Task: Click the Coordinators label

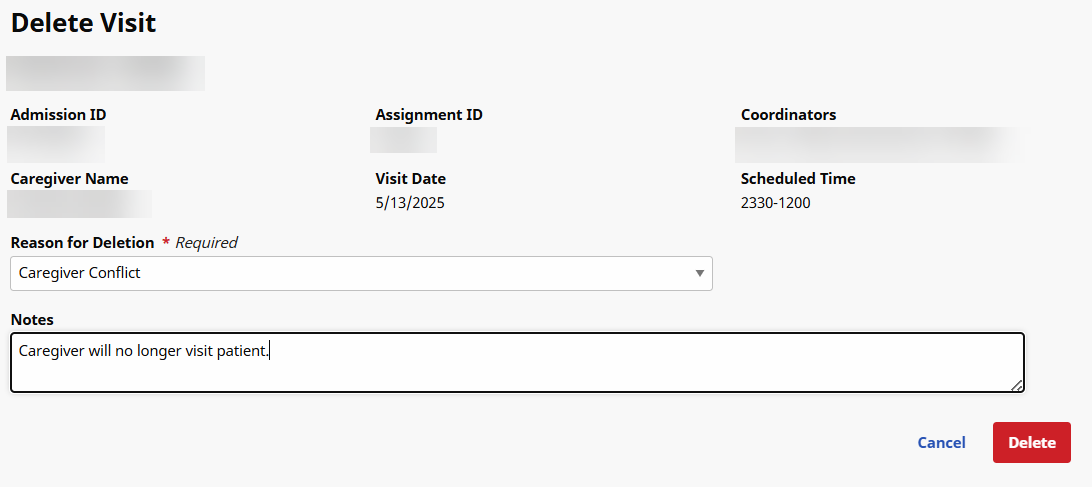Action: tap(788, 115)
